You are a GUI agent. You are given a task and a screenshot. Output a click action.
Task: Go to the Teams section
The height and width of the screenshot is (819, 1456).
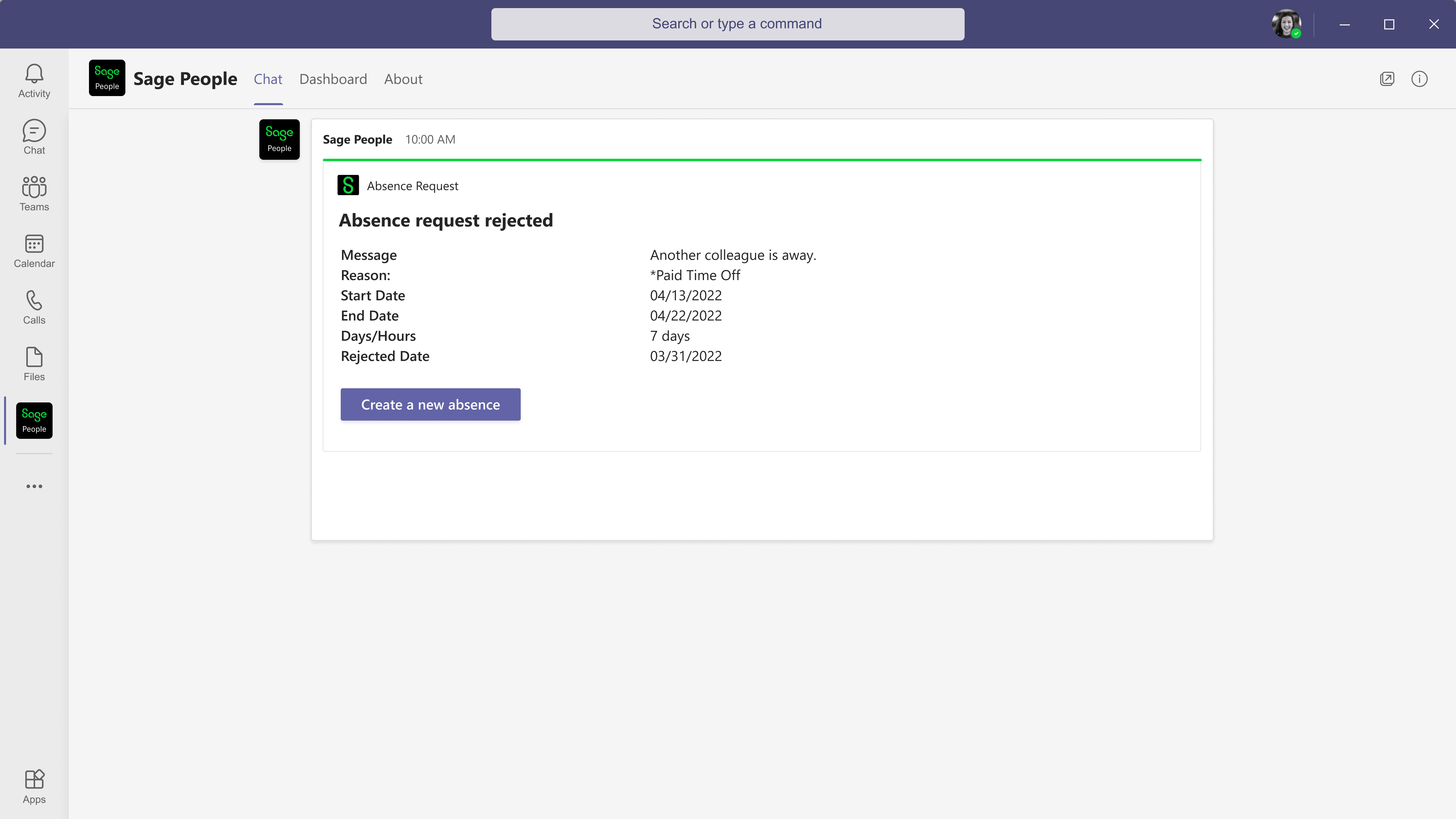pos(34,194)
